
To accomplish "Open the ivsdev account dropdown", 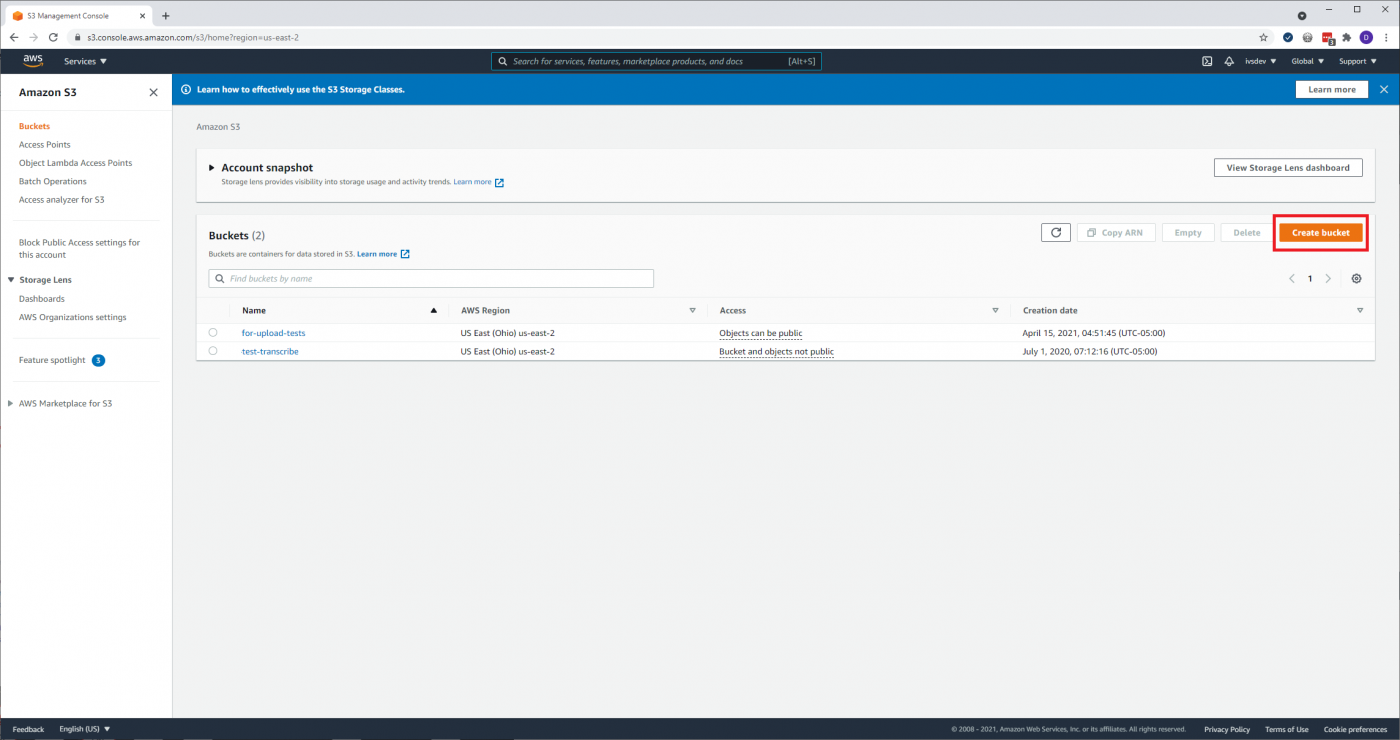I will click(1260, 61).
